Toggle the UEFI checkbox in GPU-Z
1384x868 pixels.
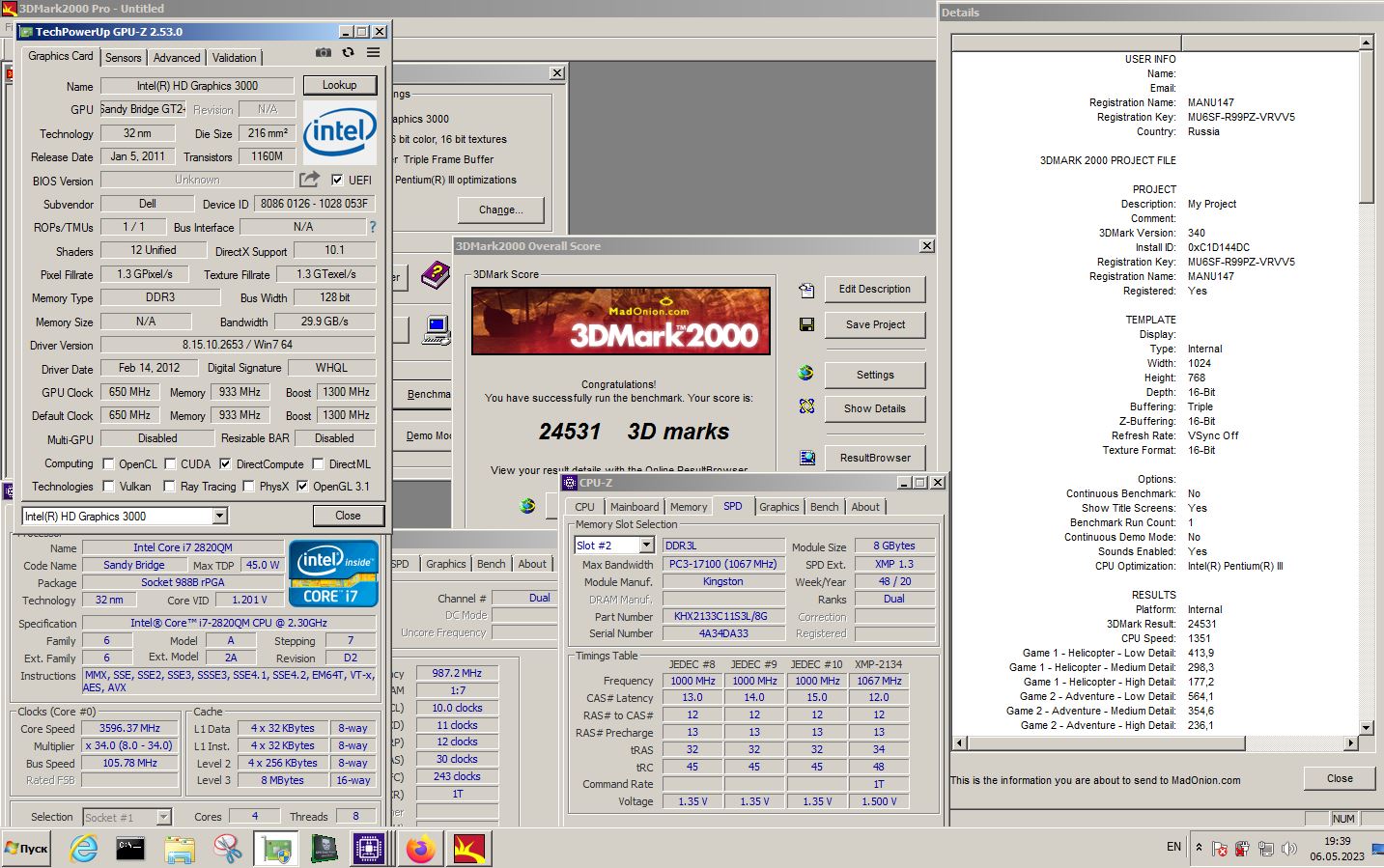click(x=337, y=180)
